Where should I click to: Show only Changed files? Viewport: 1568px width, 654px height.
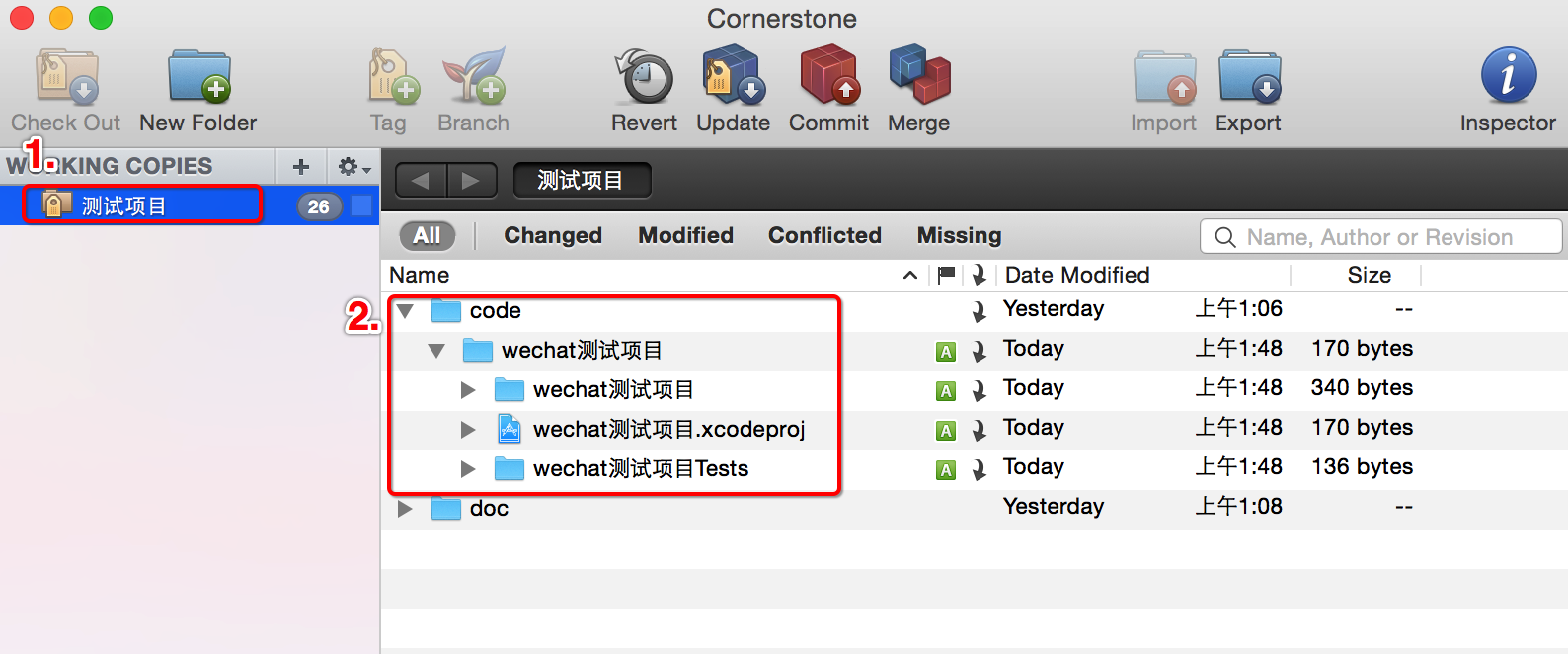click(x=553, y=235)
